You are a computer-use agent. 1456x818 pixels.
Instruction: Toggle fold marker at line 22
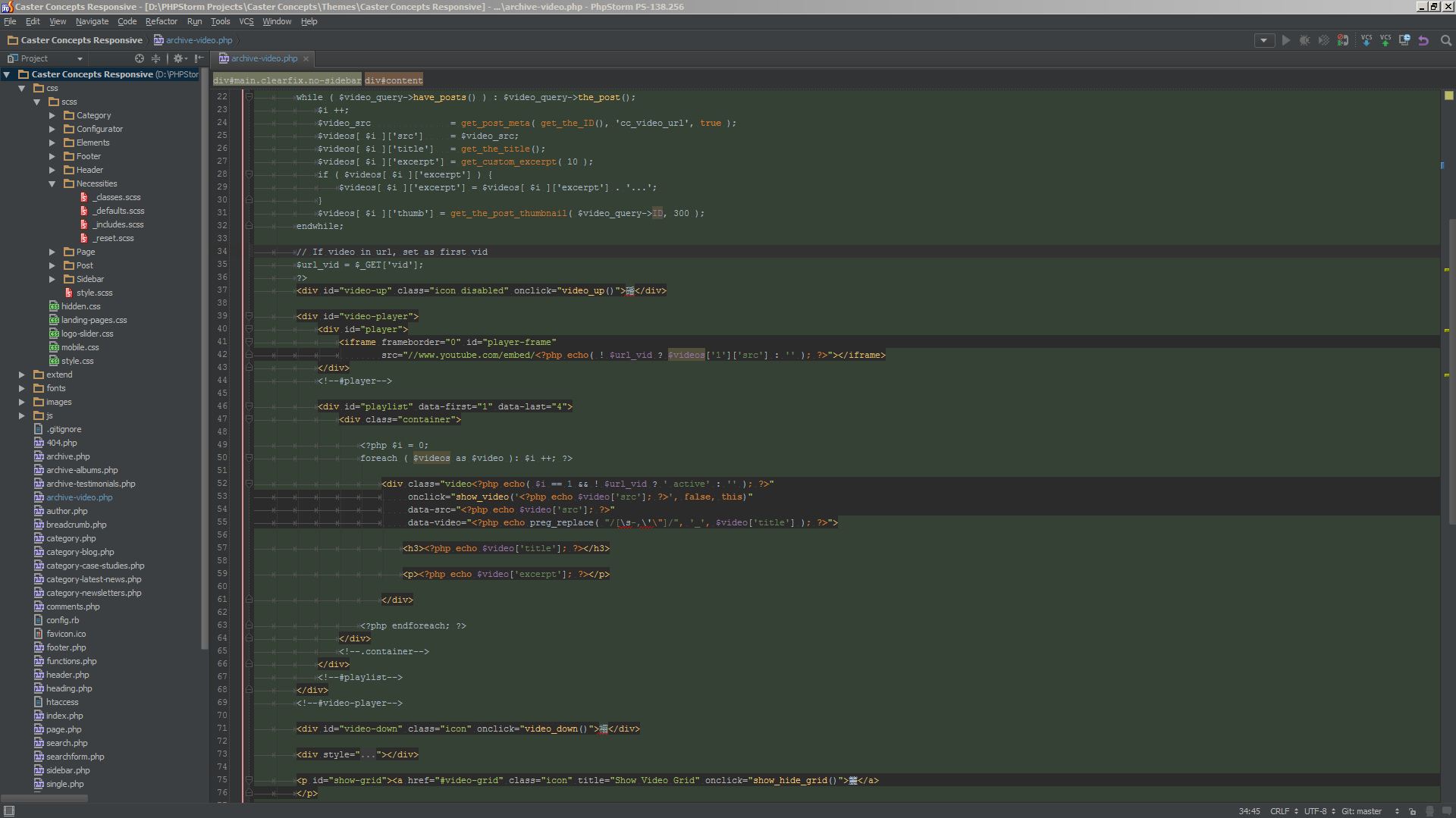pos(248,97)
